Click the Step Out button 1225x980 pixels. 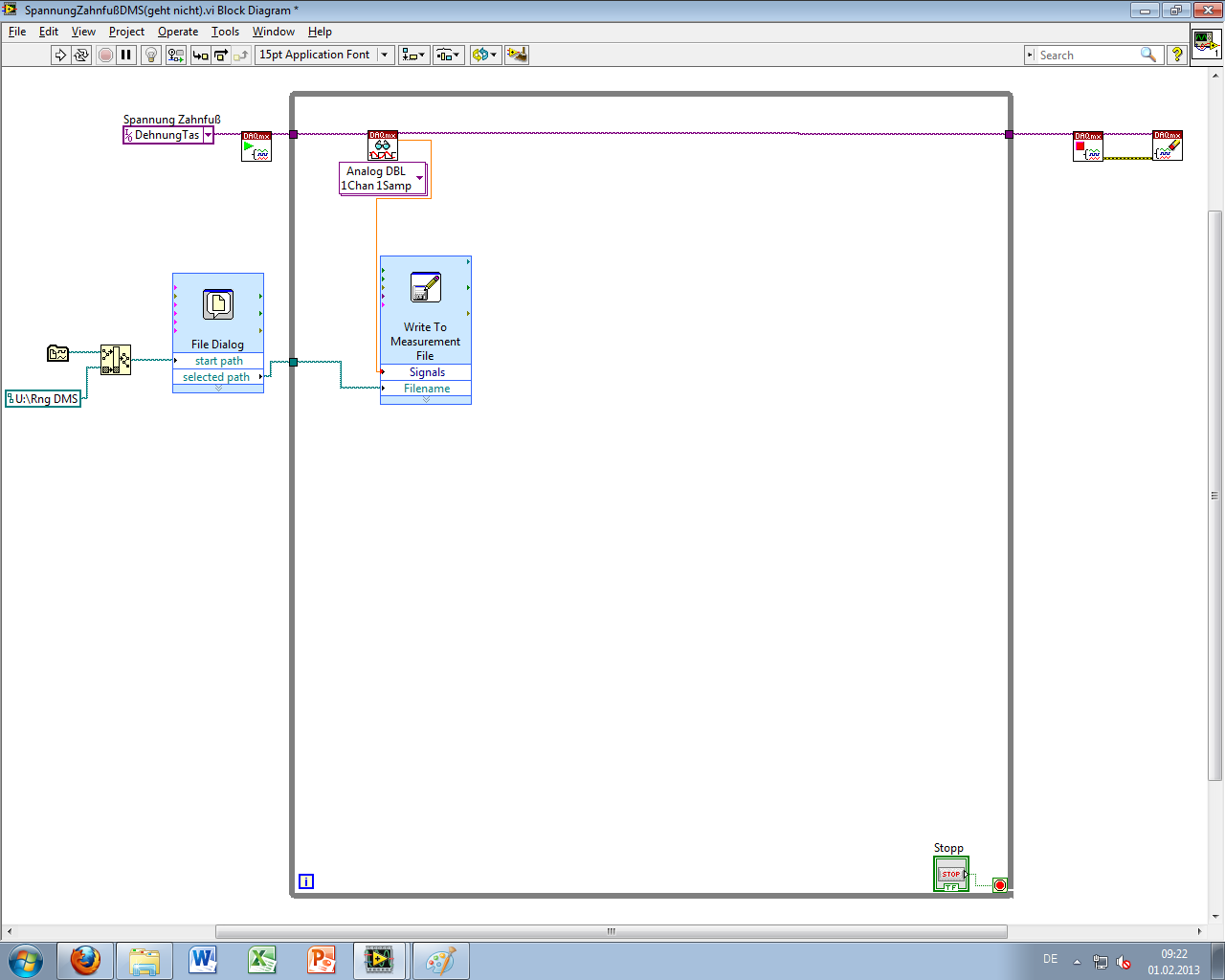click(240, 55)
